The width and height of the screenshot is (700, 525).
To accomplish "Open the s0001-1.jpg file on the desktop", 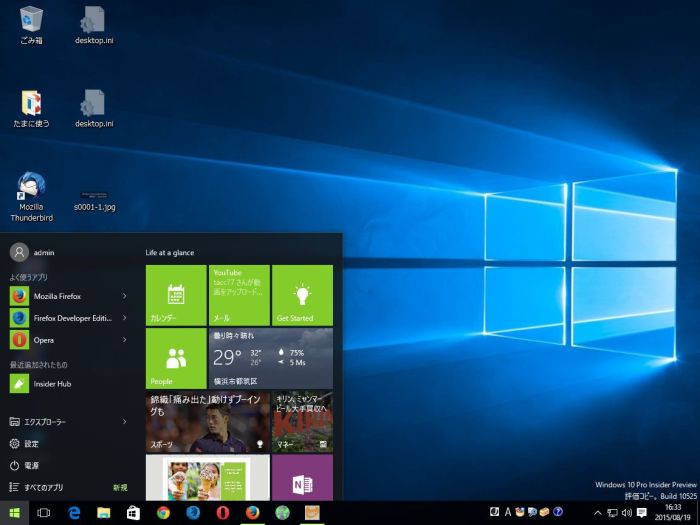I will coord(94,196).
